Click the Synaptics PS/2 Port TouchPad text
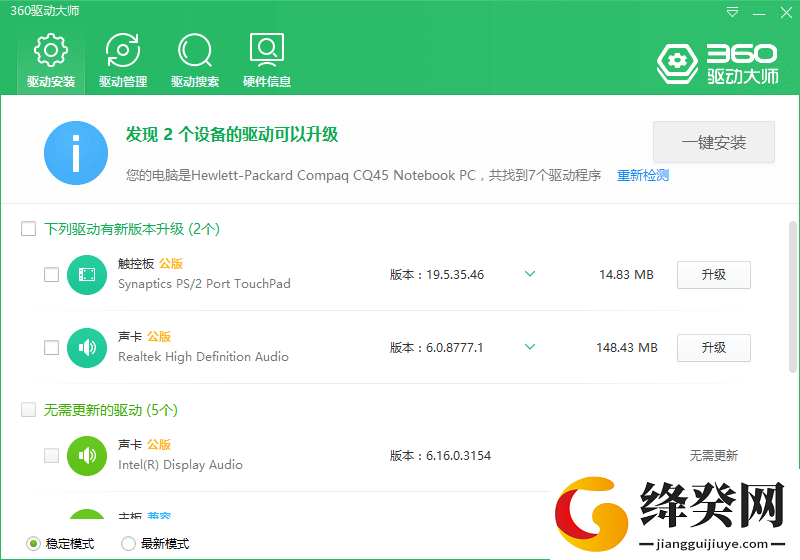 coord(204,284)
